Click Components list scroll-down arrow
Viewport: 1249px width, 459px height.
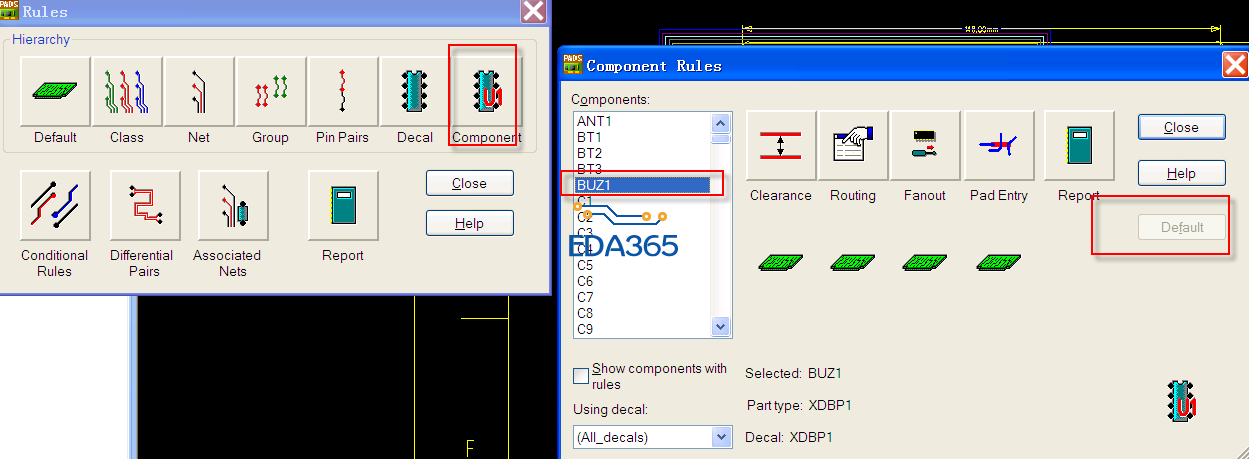[x=721, y=326]
